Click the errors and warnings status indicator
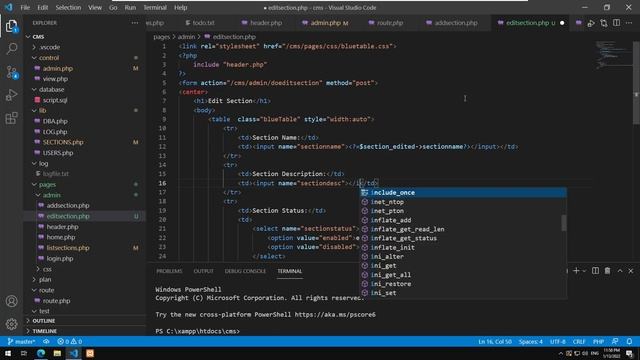640x360 pixels. (69, 341)
